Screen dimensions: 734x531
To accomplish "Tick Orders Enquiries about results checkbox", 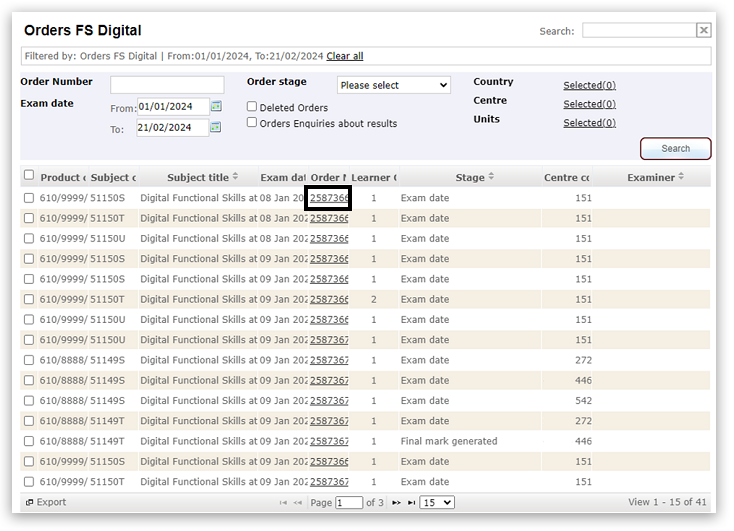I will (252, 123).
